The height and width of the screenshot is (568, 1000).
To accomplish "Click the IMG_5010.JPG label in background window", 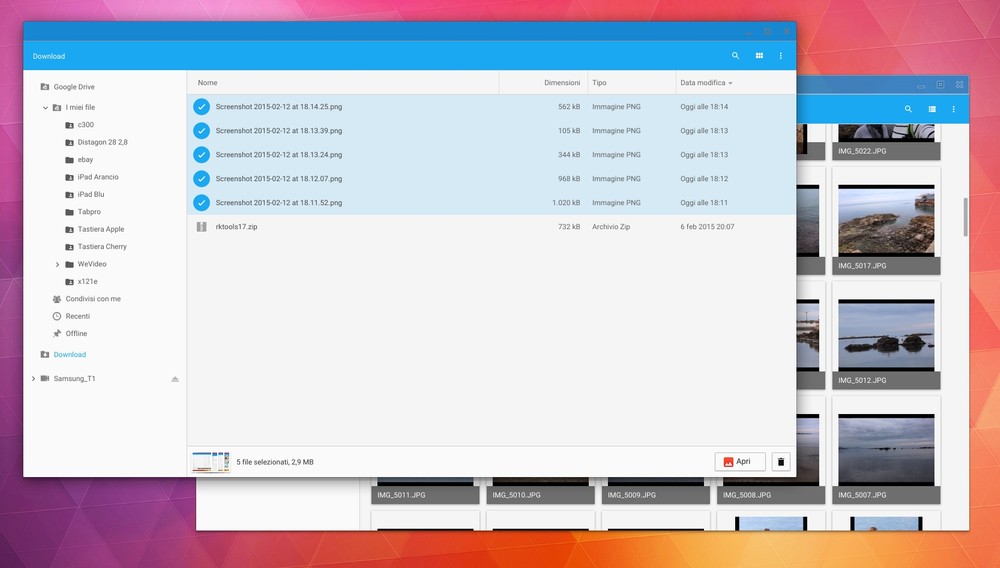I will 517,495.
